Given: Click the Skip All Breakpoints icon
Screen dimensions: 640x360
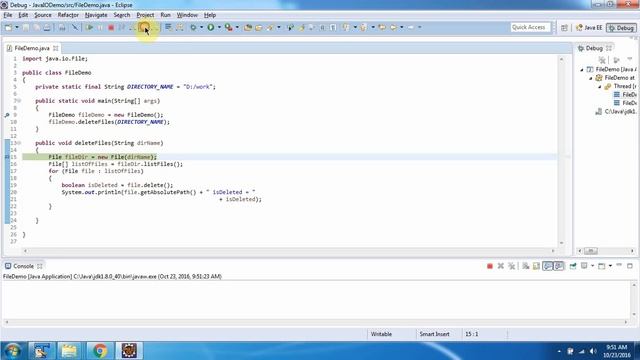Looking at the screenshot, I should (x=75, y=27).
